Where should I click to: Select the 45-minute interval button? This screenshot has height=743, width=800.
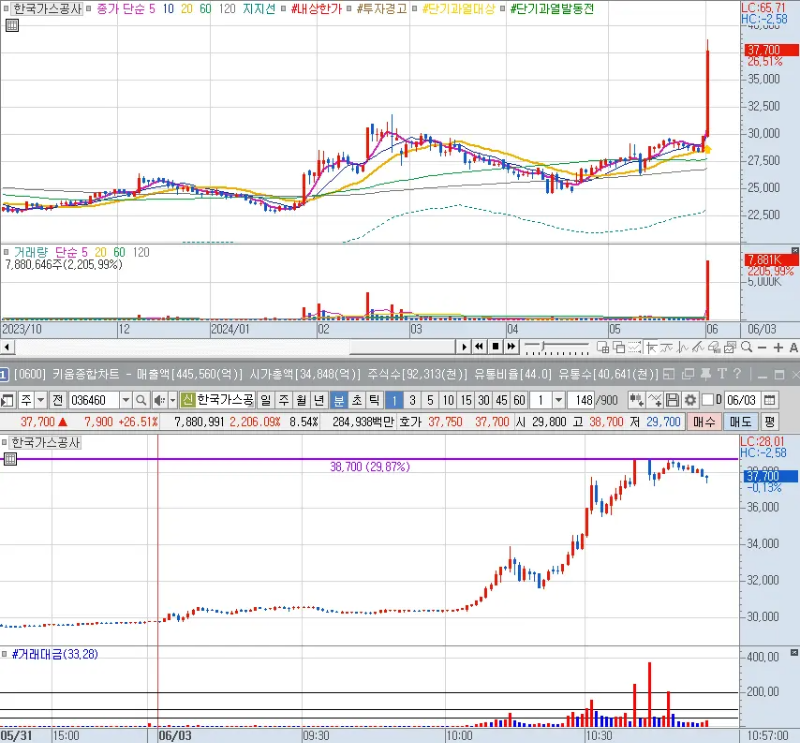point(502,400)
